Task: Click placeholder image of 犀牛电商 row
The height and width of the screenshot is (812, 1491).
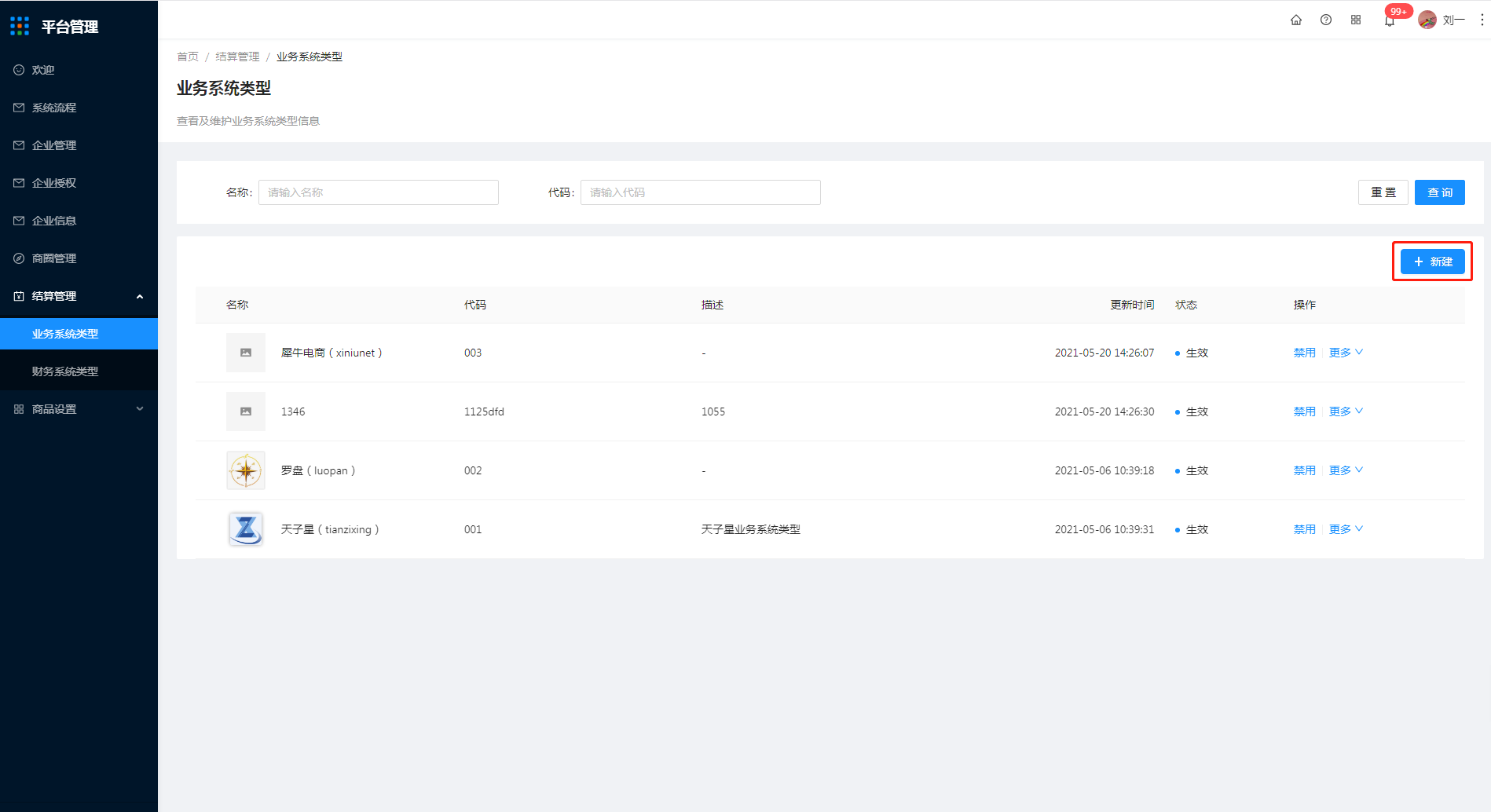Action: (246, 353)
